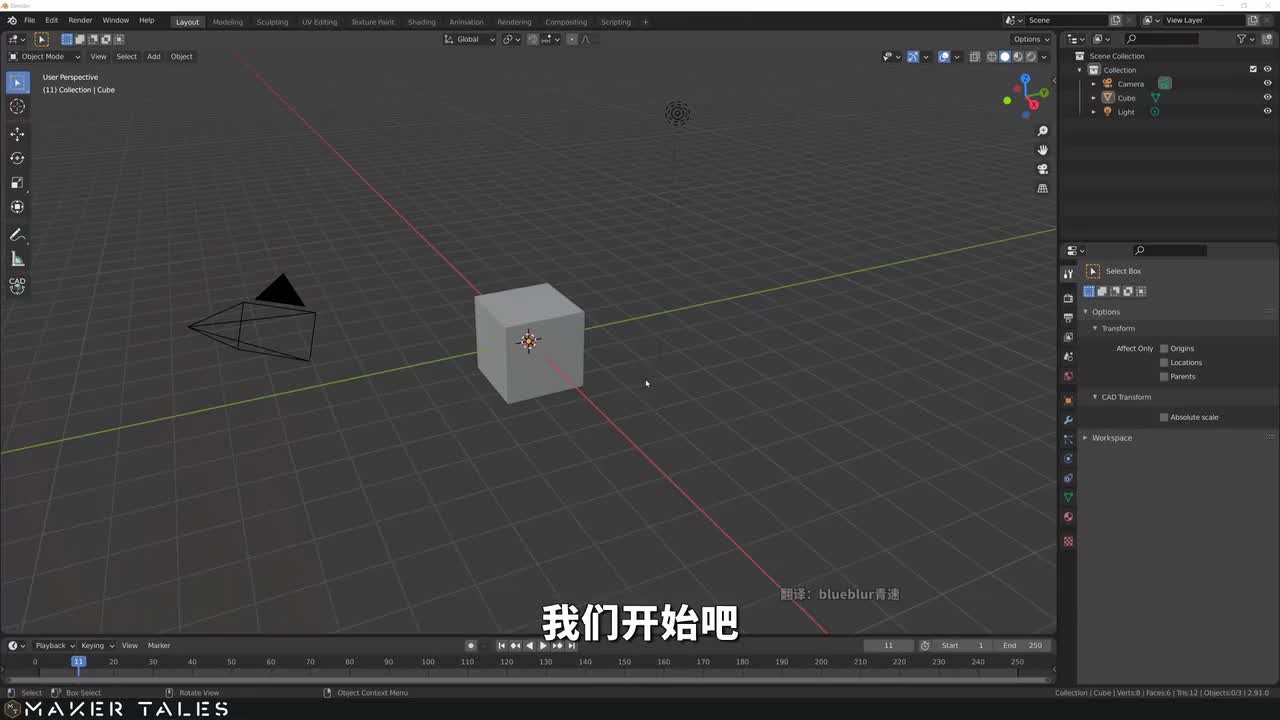Open the Global transform orientation dropdown
The height and width of the screenshot is (720, 1280).
pyautogui.click(x=469, y=39)
